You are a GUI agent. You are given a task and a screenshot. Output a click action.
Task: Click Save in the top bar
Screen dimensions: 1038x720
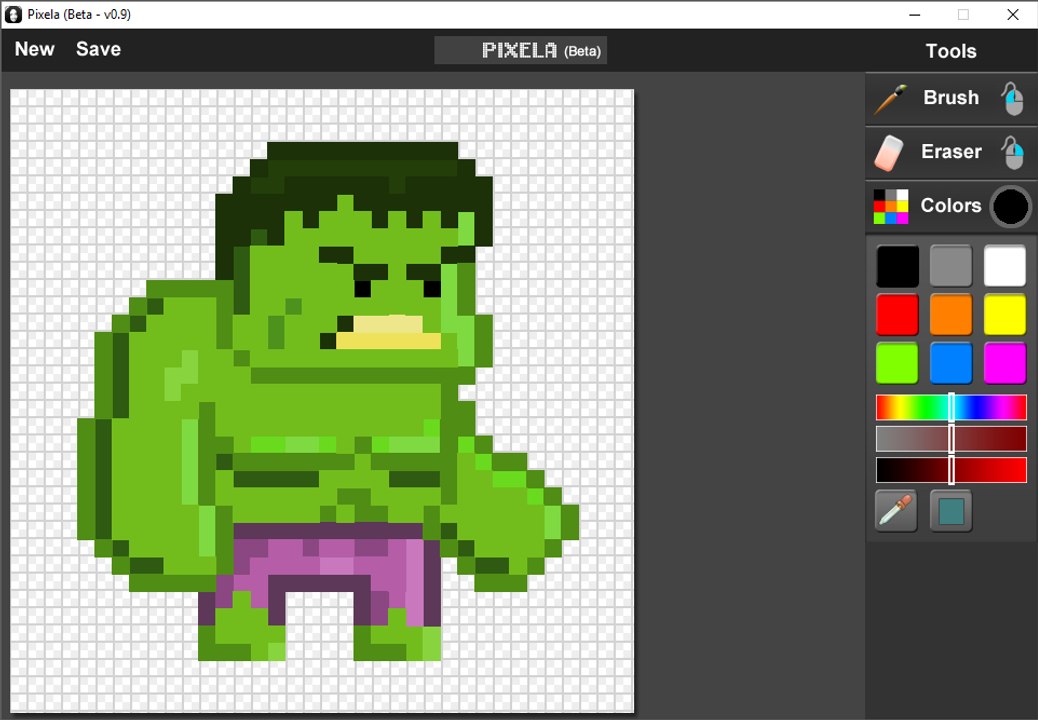click(x=98, y=49)
